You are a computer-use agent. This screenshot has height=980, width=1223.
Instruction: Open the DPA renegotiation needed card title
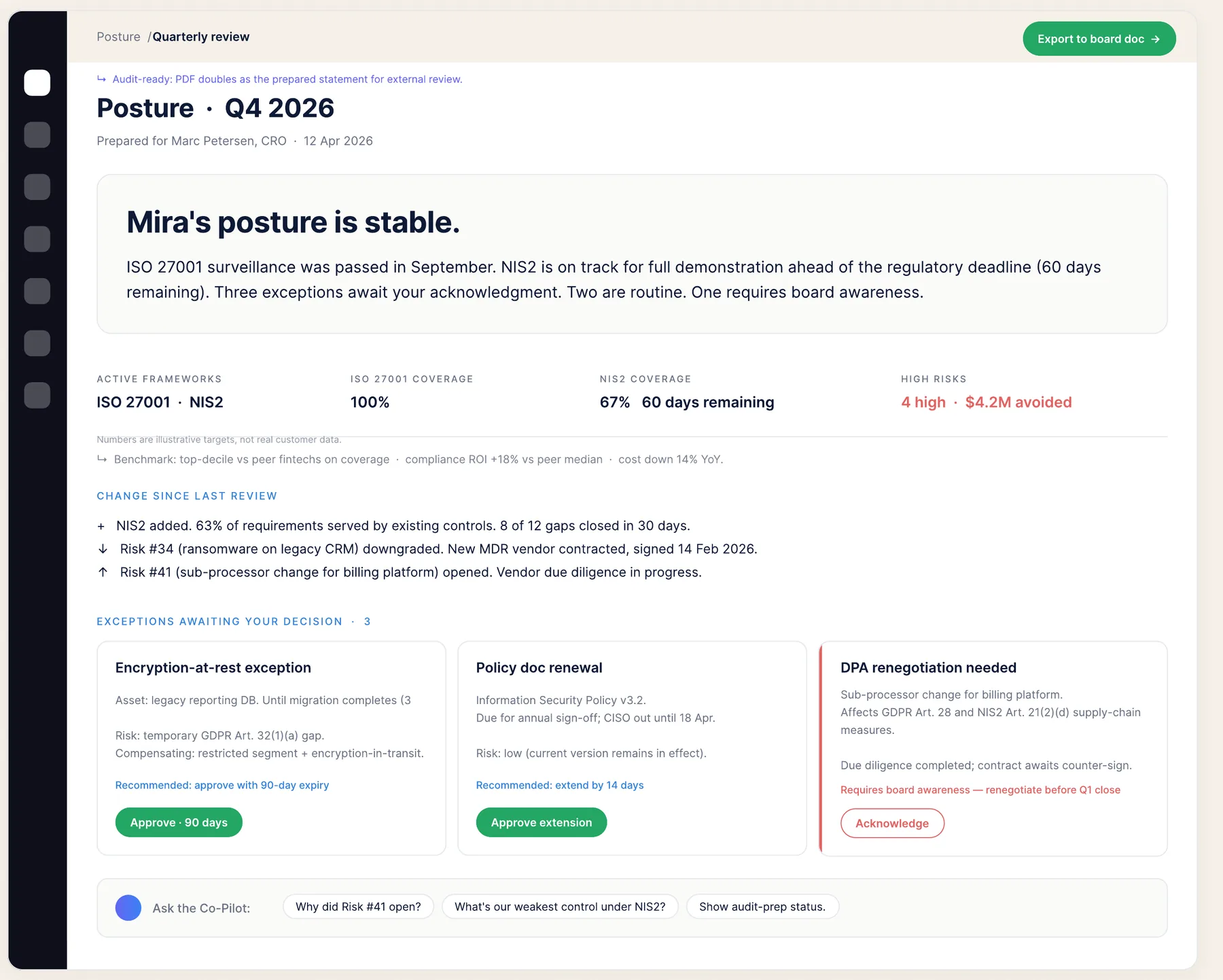tap(928, 667)
